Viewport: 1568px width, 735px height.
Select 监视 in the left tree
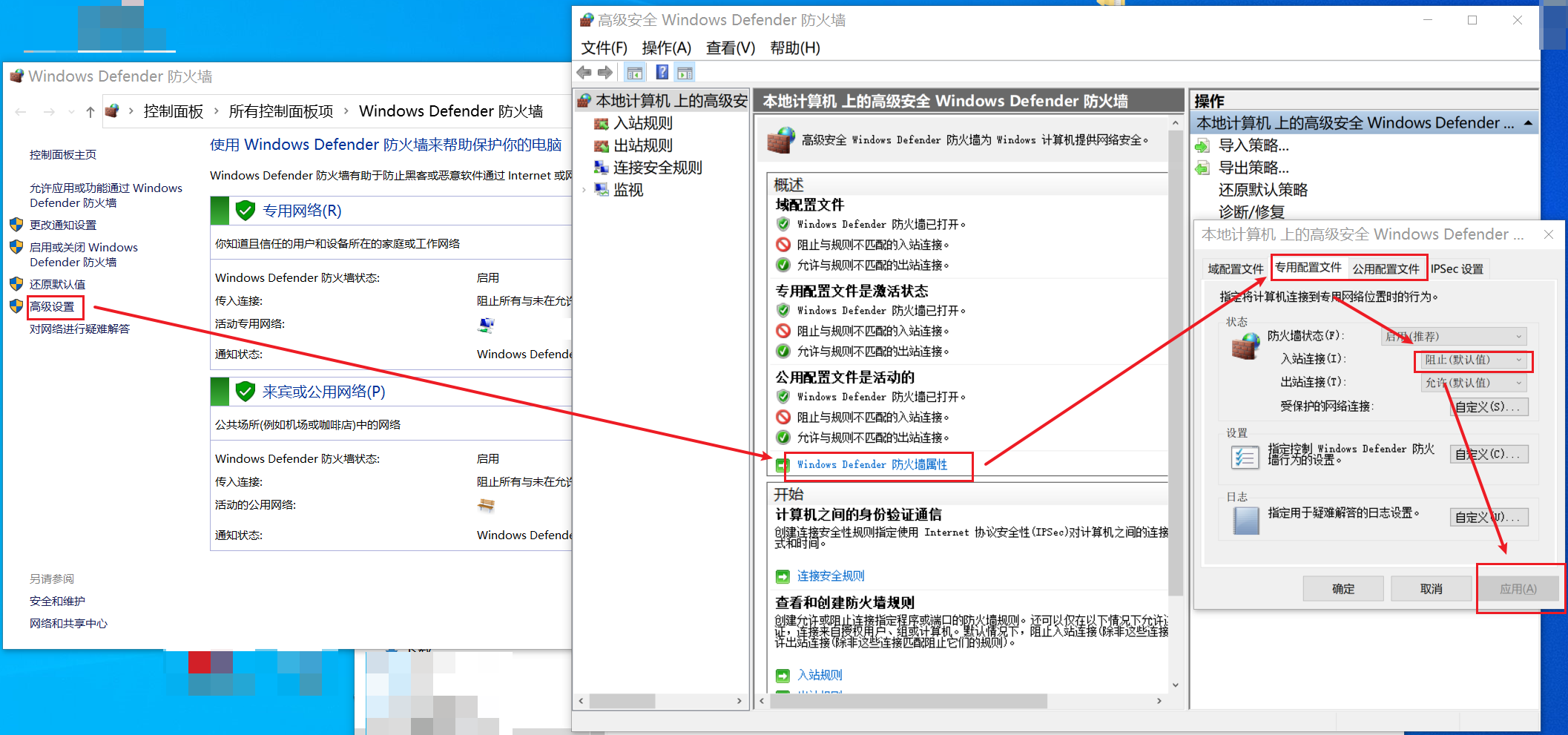coord(627,190)
